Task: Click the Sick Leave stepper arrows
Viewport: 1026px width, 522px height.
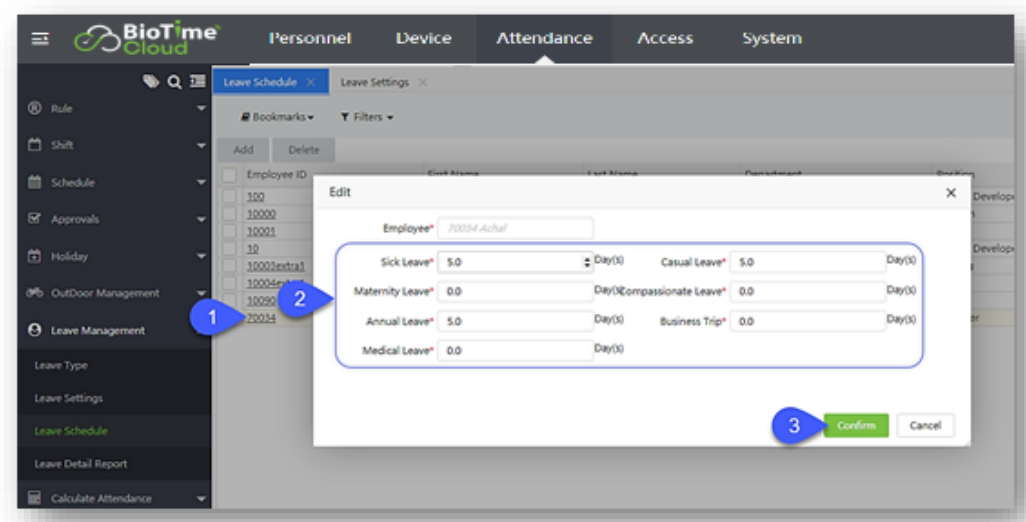Action: coord(587,262)
